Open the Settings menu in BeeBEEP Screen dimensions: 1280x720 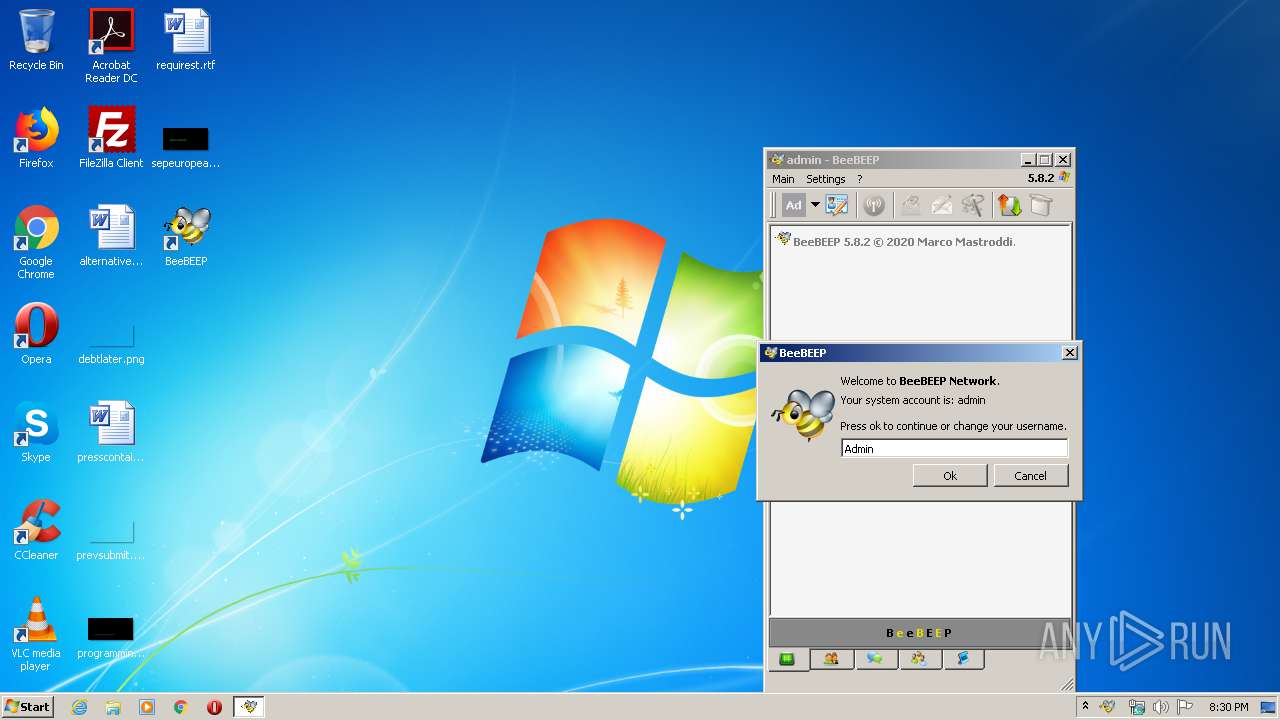[826, 179]
